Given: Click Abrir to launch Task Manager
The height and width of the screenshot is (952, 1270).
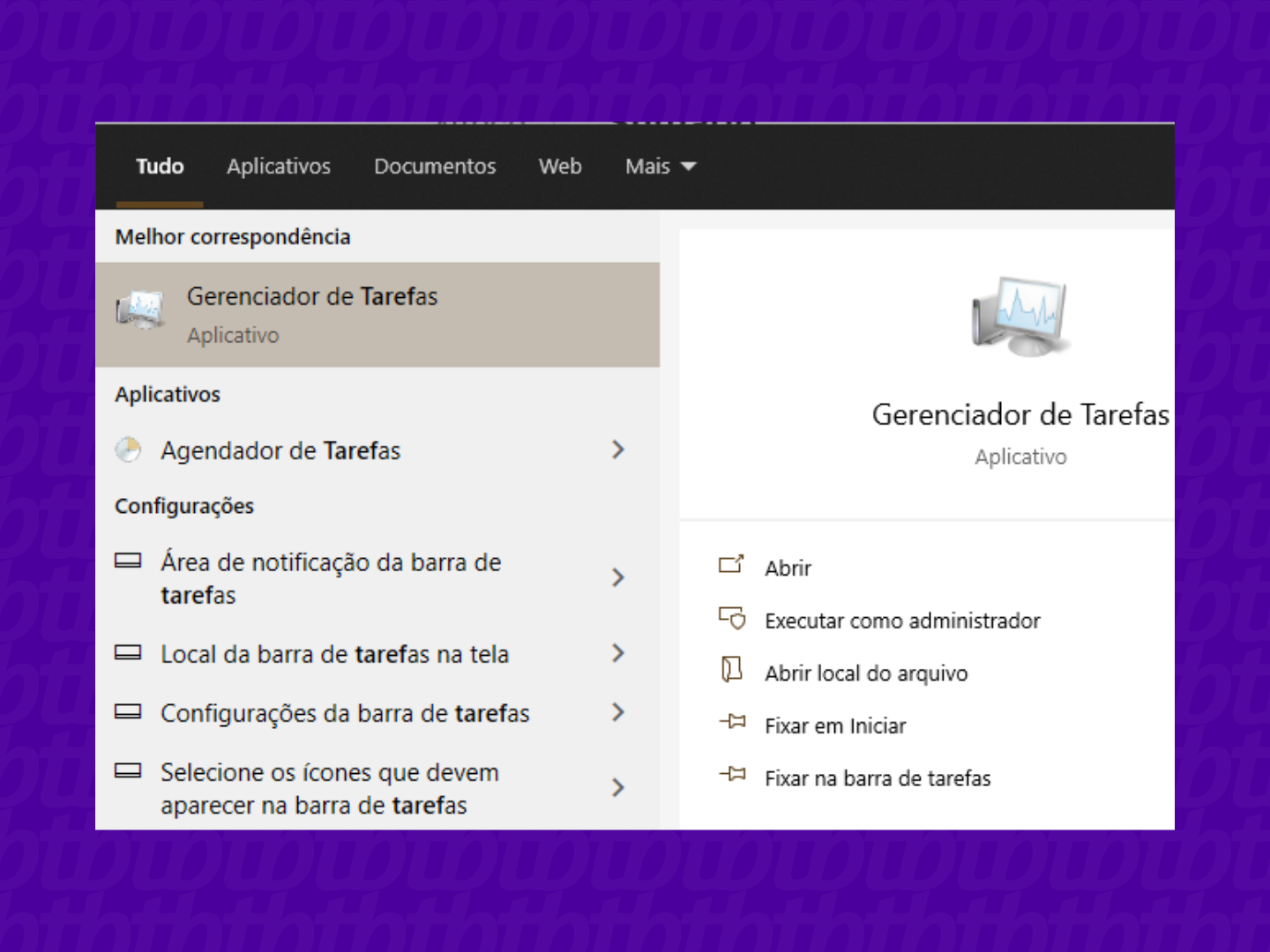Looking at the screenshot, I should click(x=788, y=567).
